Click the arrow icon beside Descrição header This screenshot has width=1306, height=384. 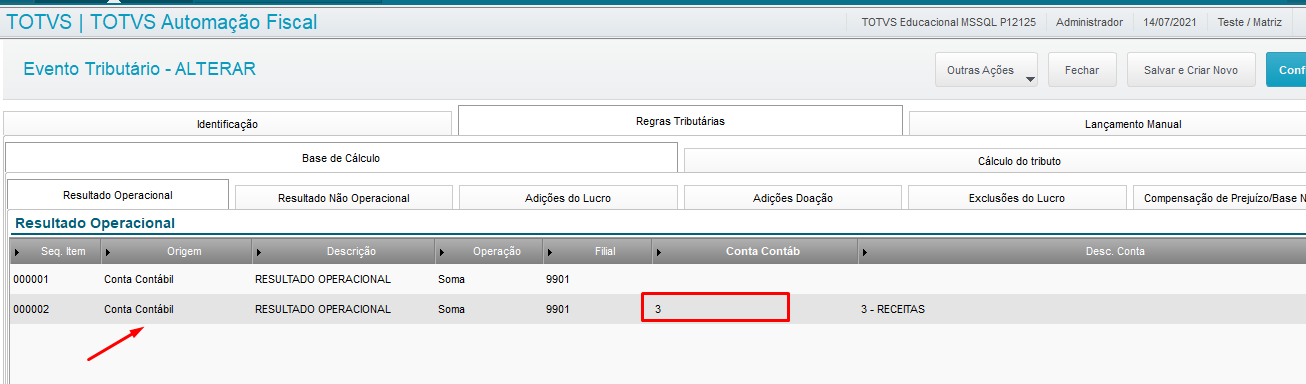tap(260, 252)
